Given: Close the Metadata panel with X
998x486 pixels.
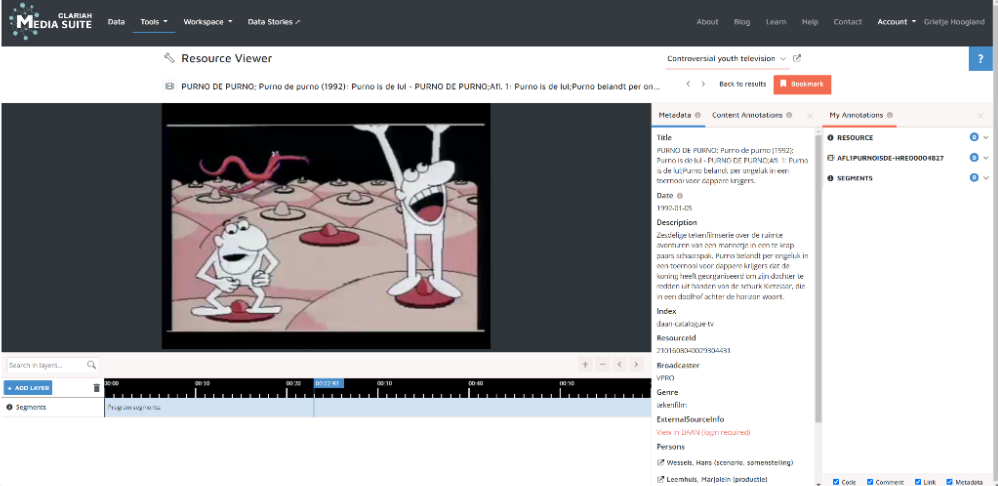Looking at the screenshot, I should 810,116.
